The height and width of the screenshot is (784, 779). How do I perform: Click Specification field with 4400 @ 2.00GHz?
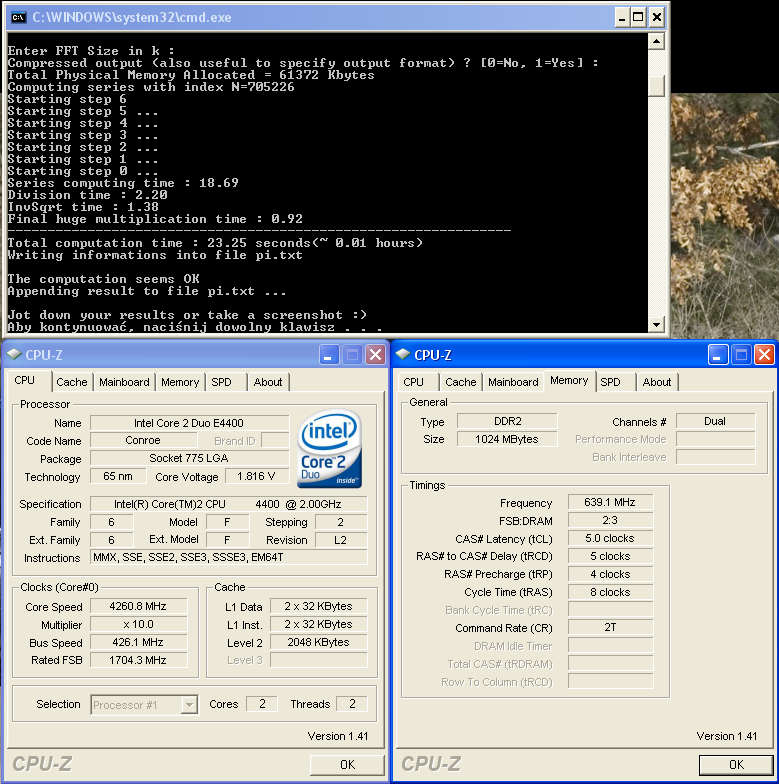(x=228, y=504)
